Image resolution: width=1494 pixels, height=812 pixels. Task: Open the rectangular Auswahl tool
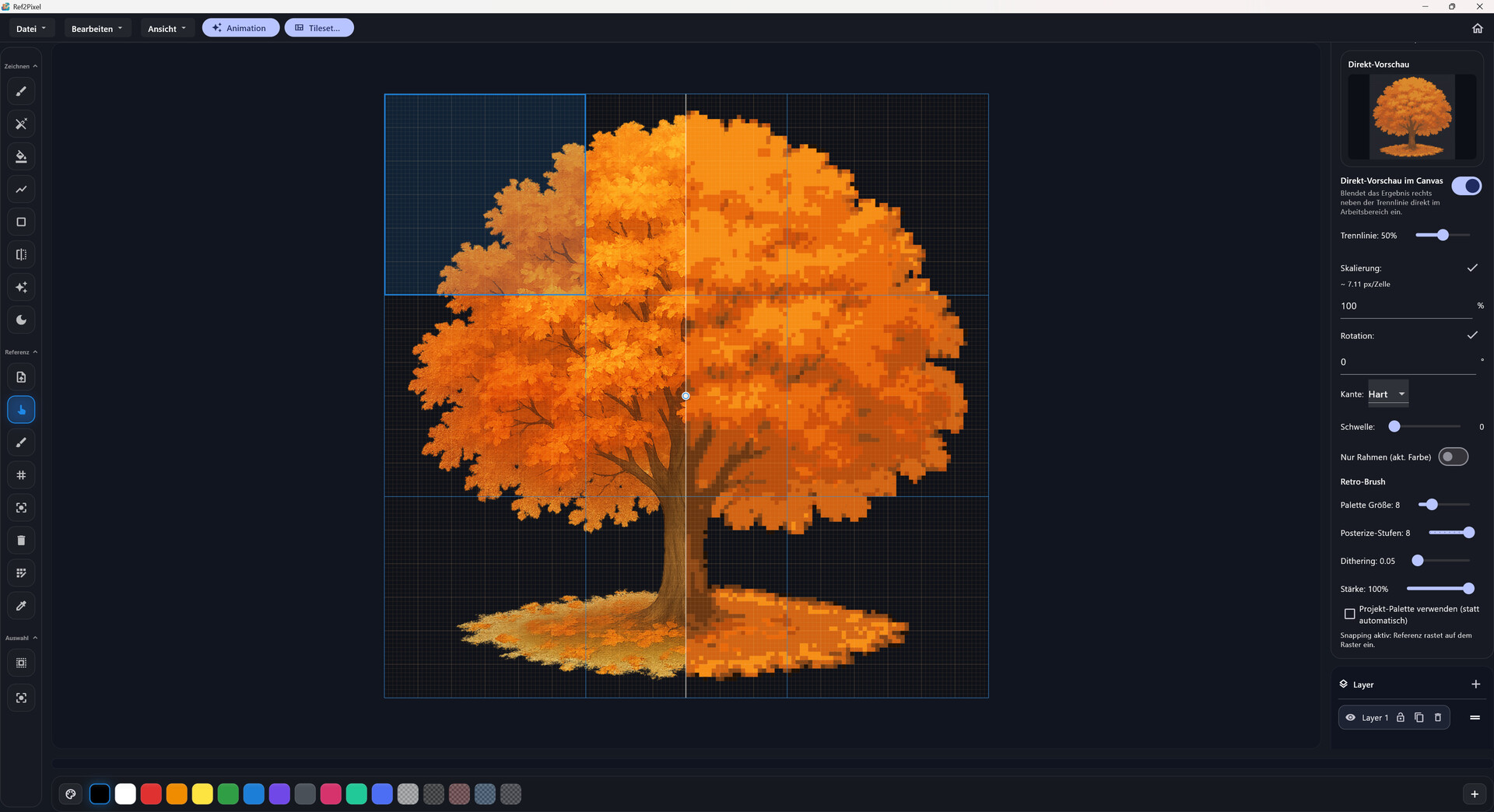(21, 663)
